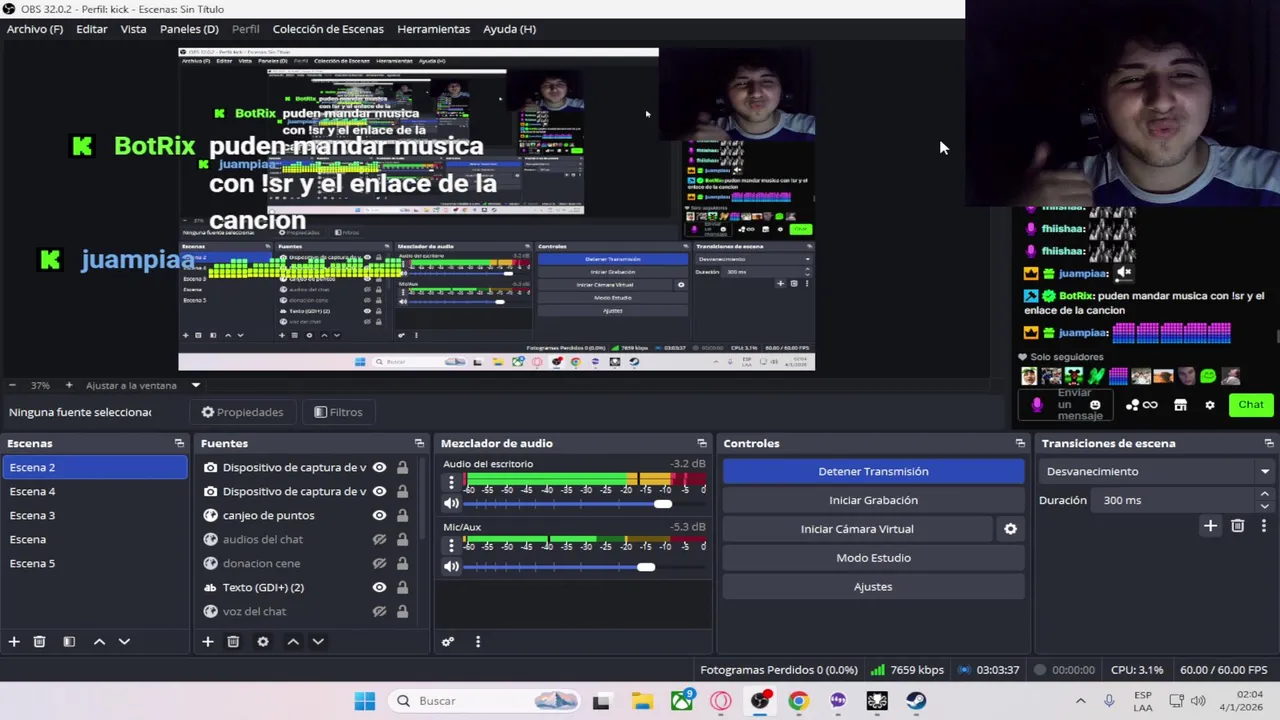
Task: Move scene down in Escenas toolbar
Action: 124,641
